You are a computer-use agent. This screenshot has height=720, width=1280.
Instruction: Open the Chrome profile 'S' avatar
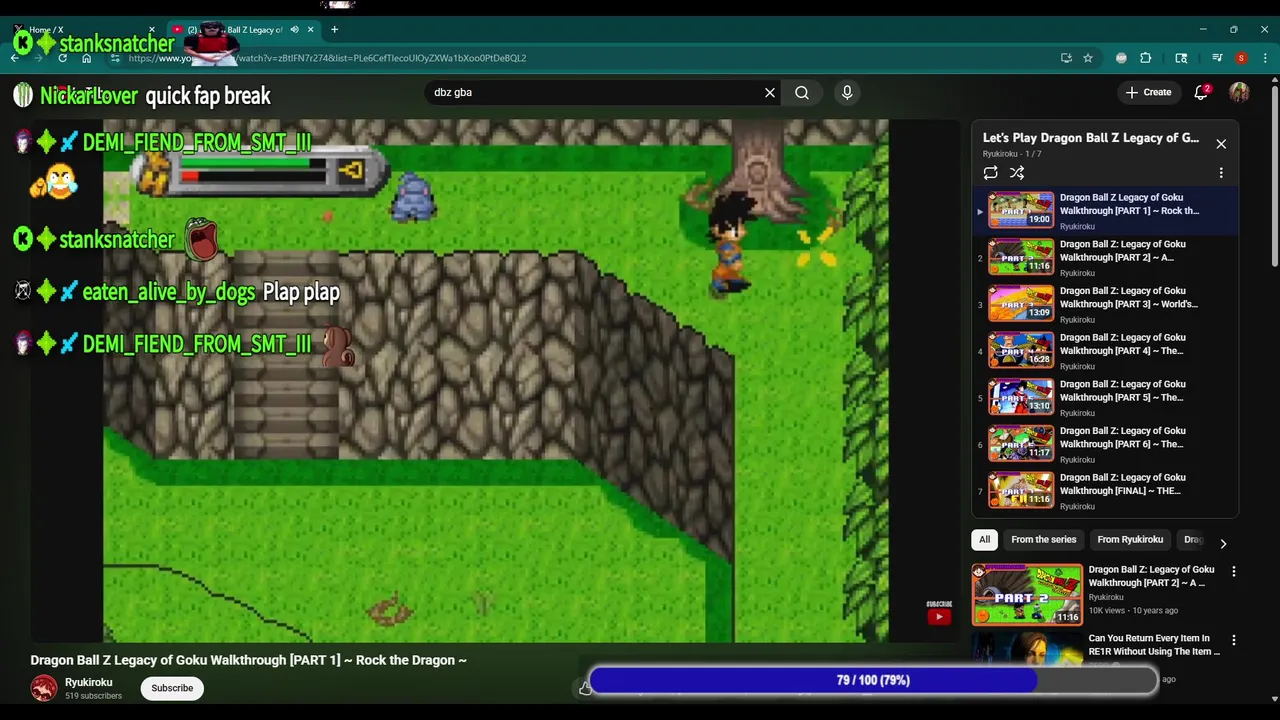[x=1241, y=58]
